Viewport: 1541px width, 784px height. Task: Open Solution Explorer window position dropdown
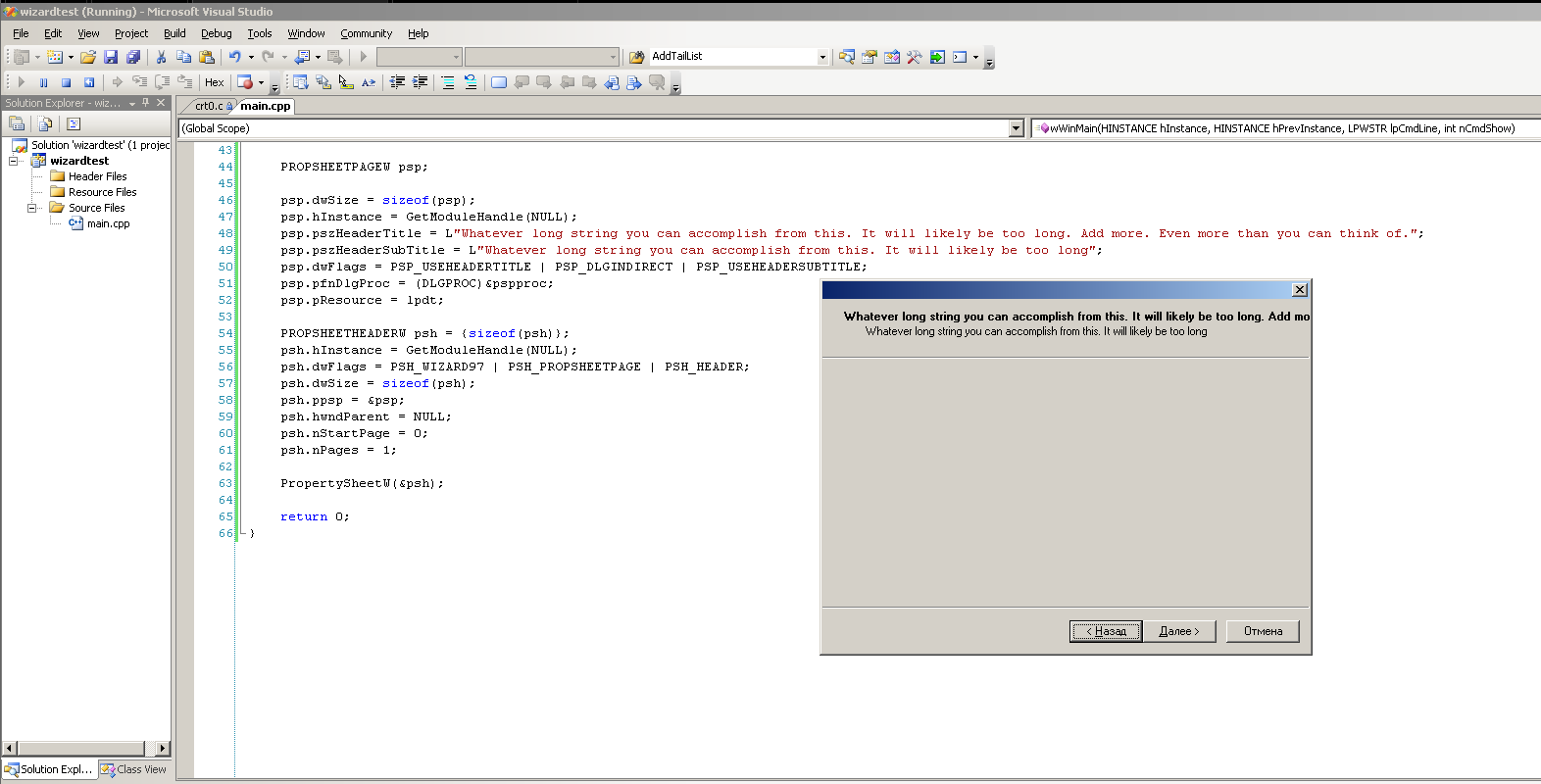(132, 103)
